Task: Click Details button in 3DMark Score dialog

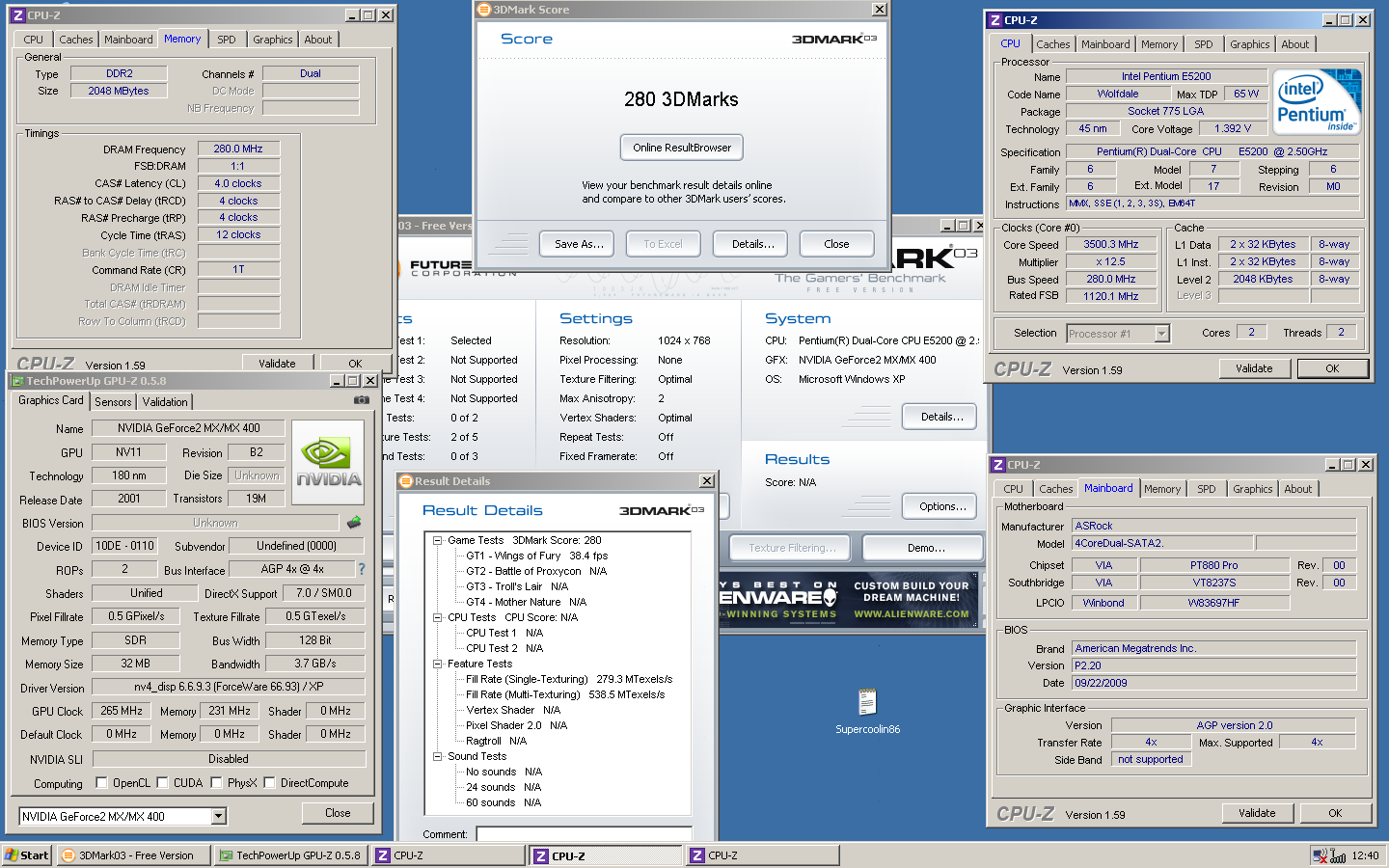Action: (752, 244)
